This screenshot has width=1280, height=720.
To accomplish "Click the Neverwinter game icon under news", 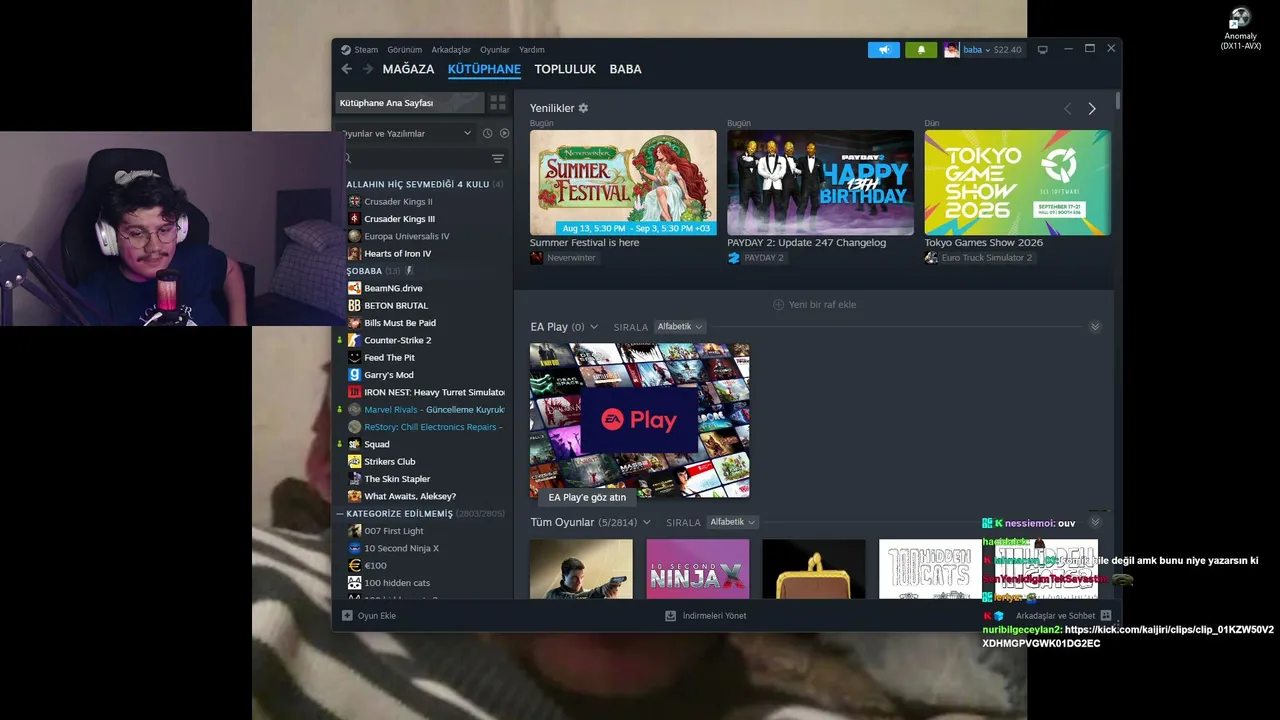I will tap(537, 258).
